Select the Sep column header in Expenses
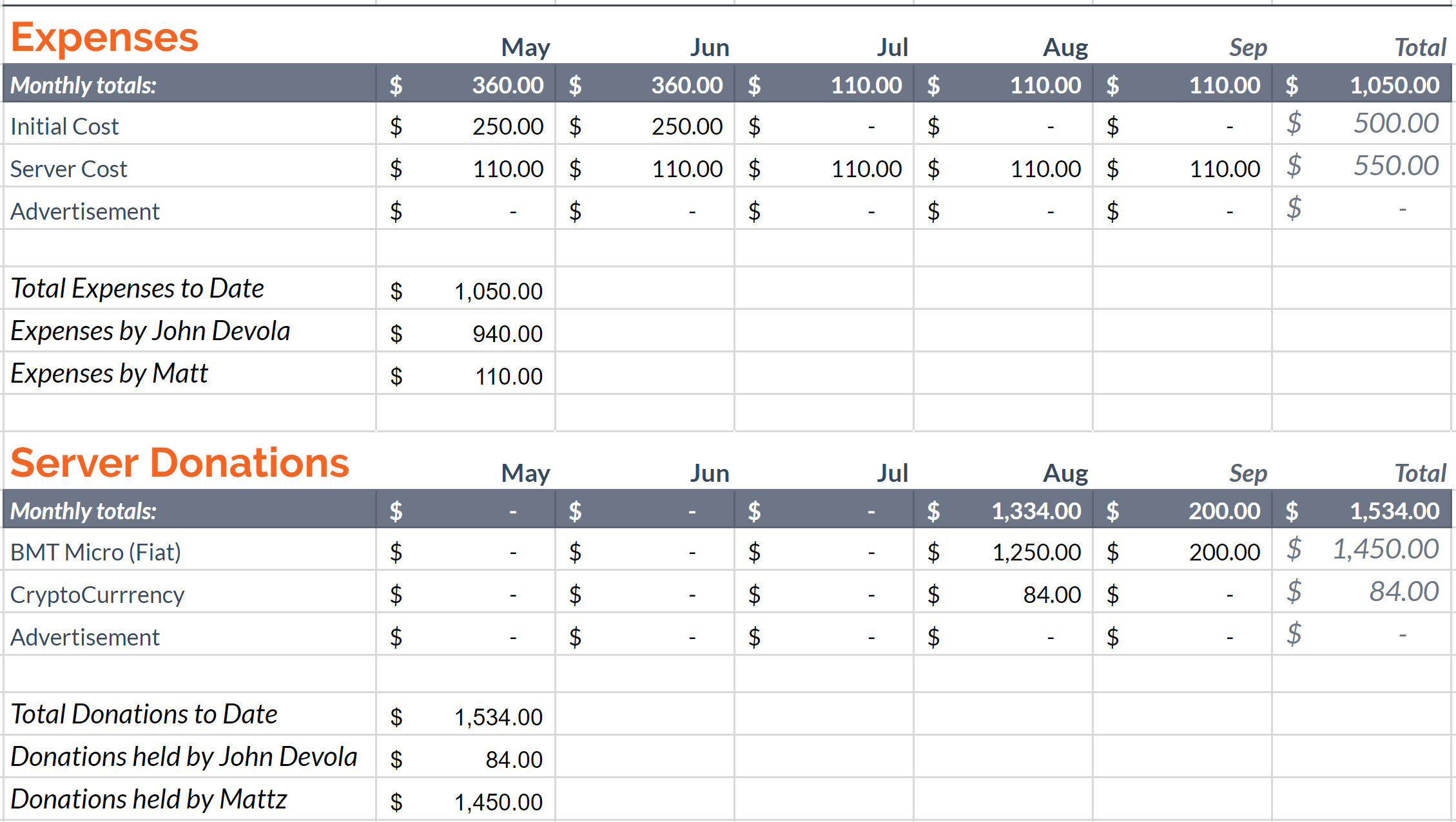 1248,48
